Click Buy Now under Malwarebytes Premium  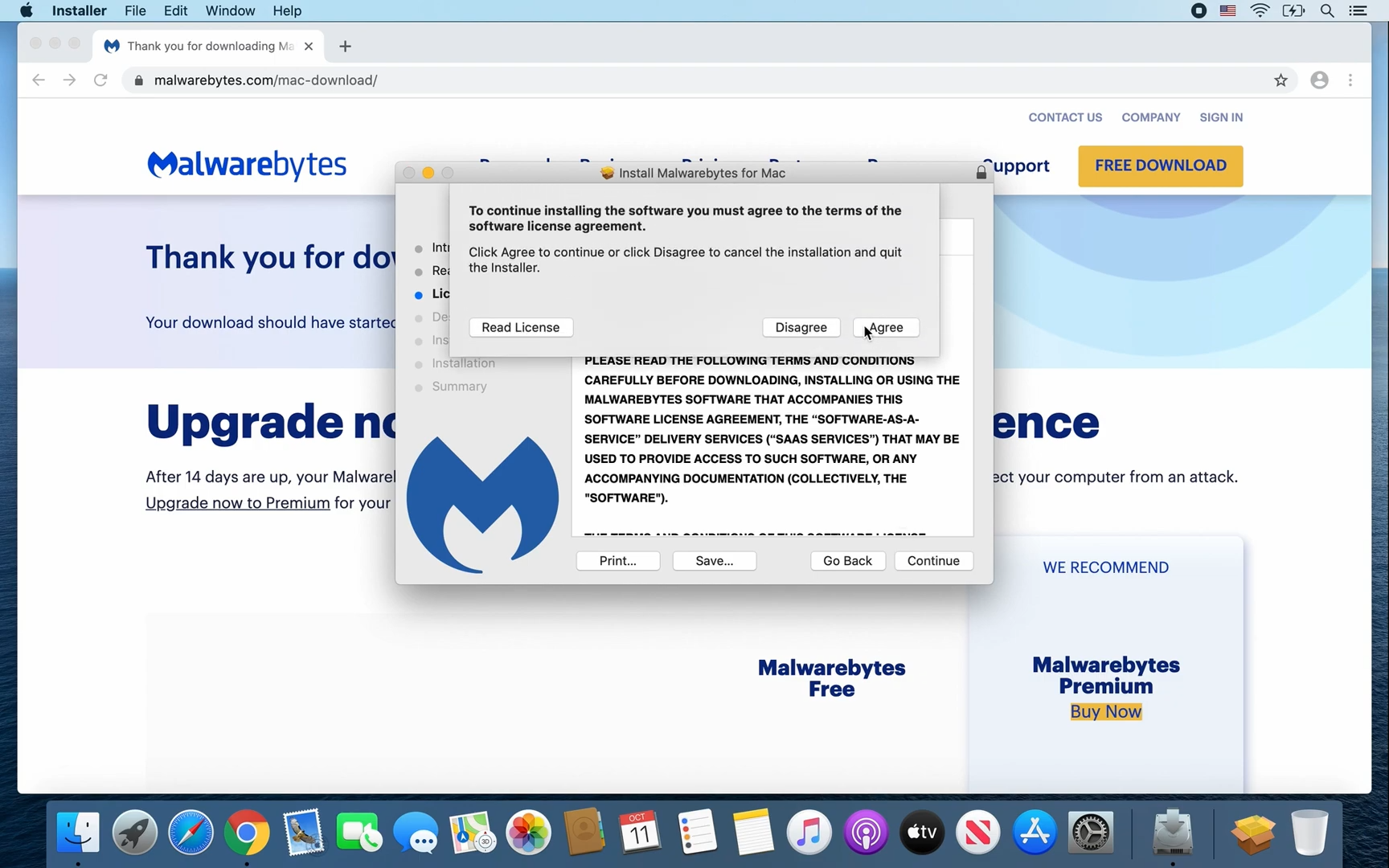coord(1106,712)
